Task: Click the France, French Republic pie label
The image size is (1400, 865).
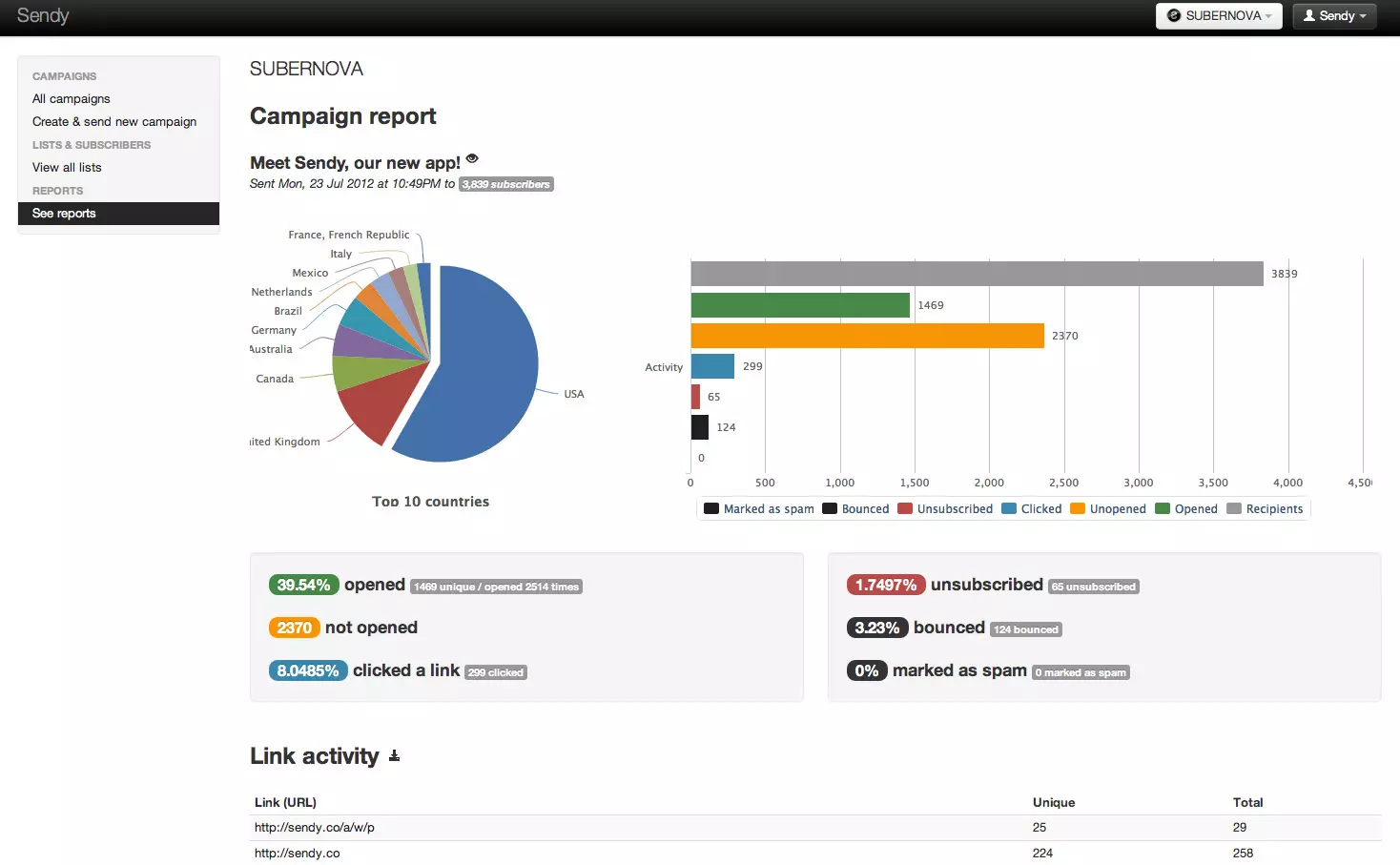Action: (349, 235)
